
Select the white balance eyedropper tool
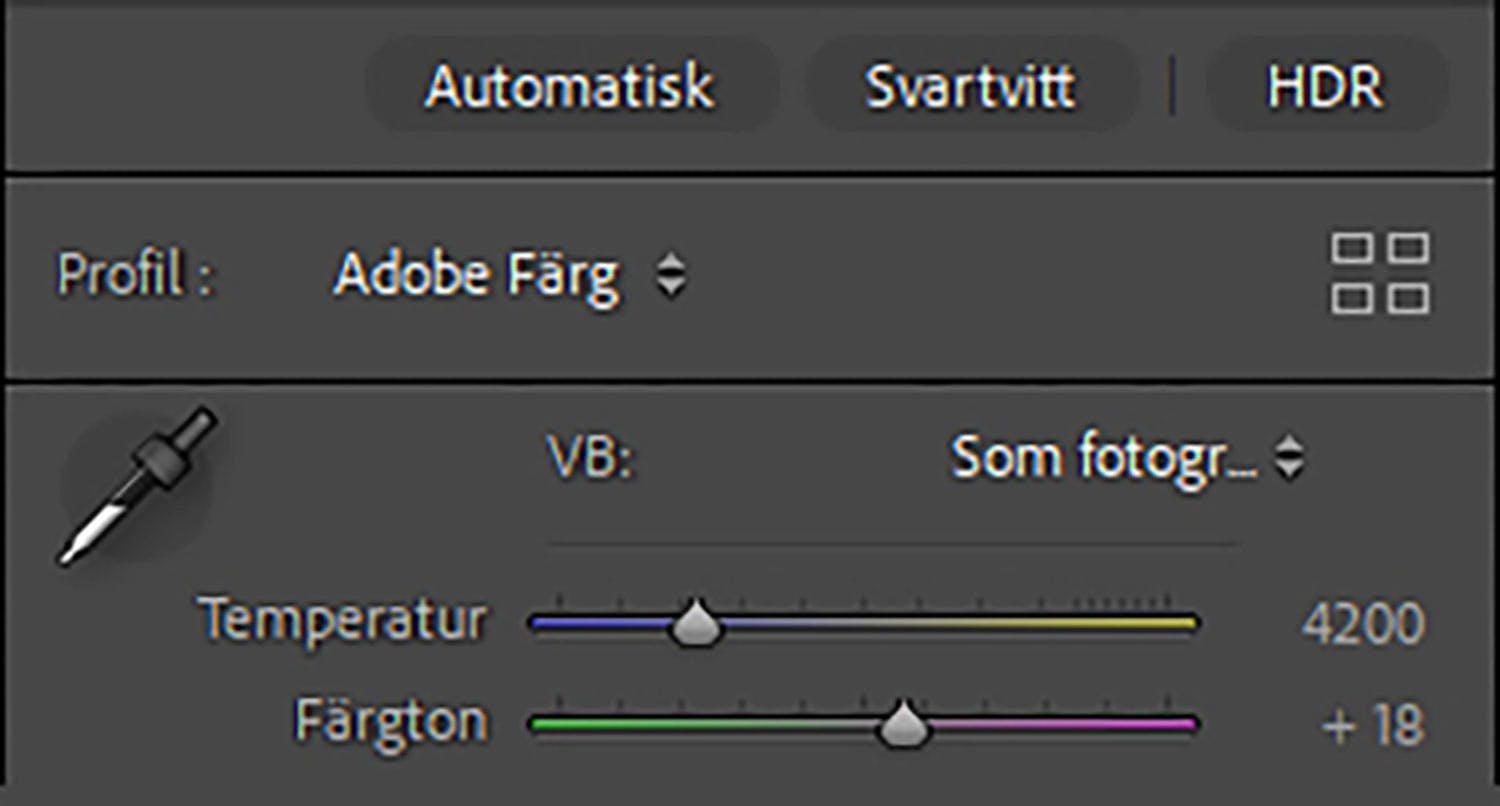point(137,485)
